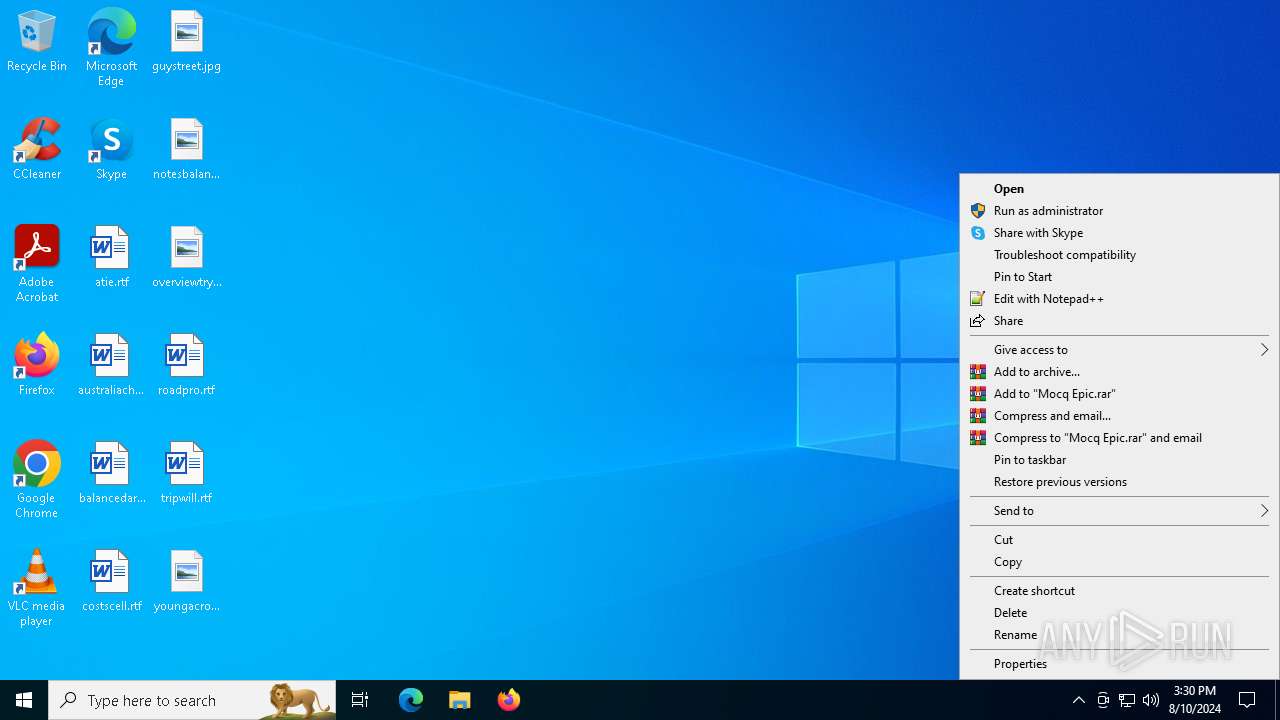The image size is (1280, 720).
Task: Select the guystreet.jpg file icon
Action: click(x=186, y=42)
